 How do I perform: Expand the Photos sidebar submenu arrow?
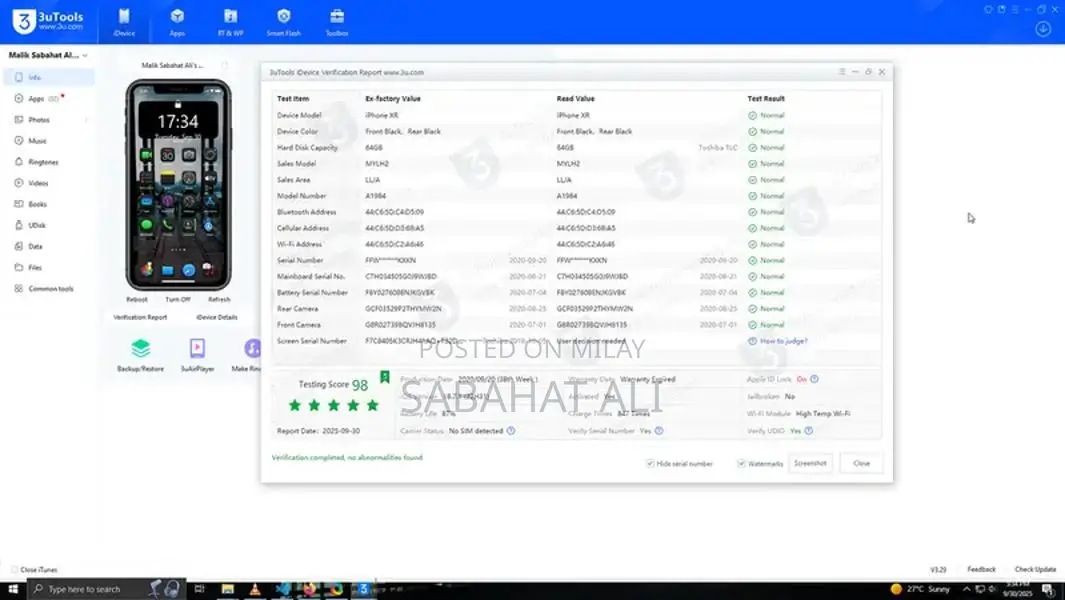tap(86, 120)
